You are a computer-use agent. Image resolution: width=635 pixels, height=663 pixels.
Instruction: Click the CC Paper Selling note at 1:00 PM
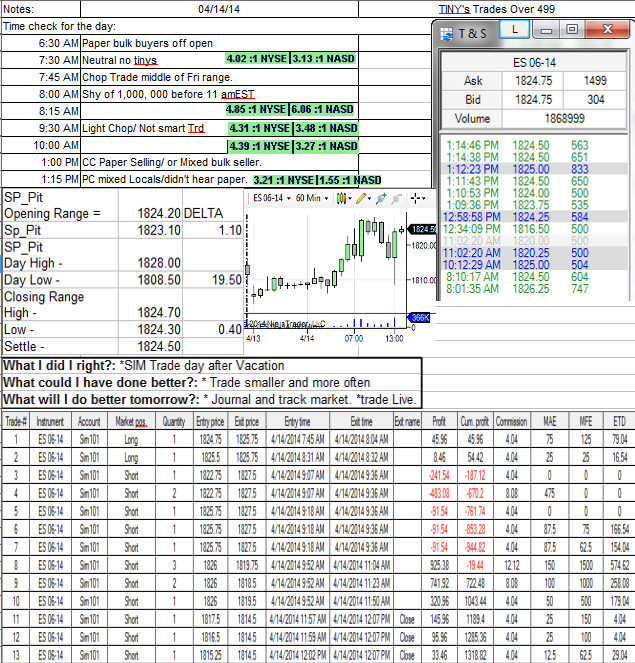pos(172,162)
